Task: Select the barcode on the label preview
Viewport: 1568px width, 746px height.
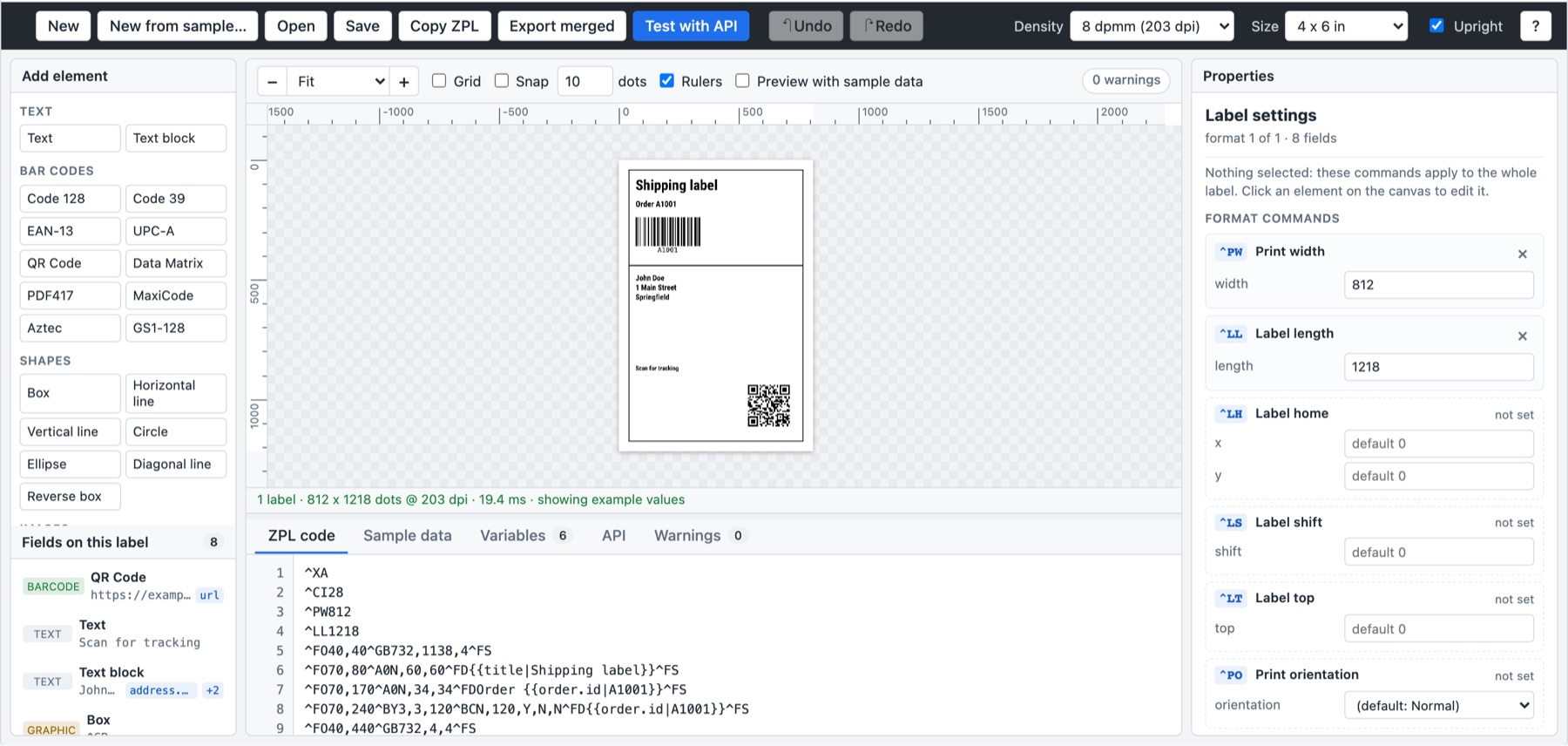Action: (667, 234)
